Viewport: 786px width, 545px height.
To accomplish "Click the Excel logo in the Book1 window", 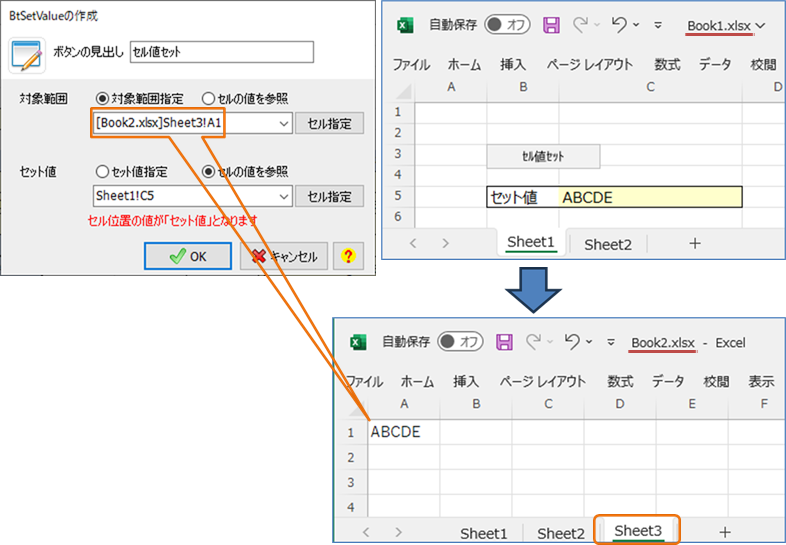I will pyautogui.click(x=405, y=25).
